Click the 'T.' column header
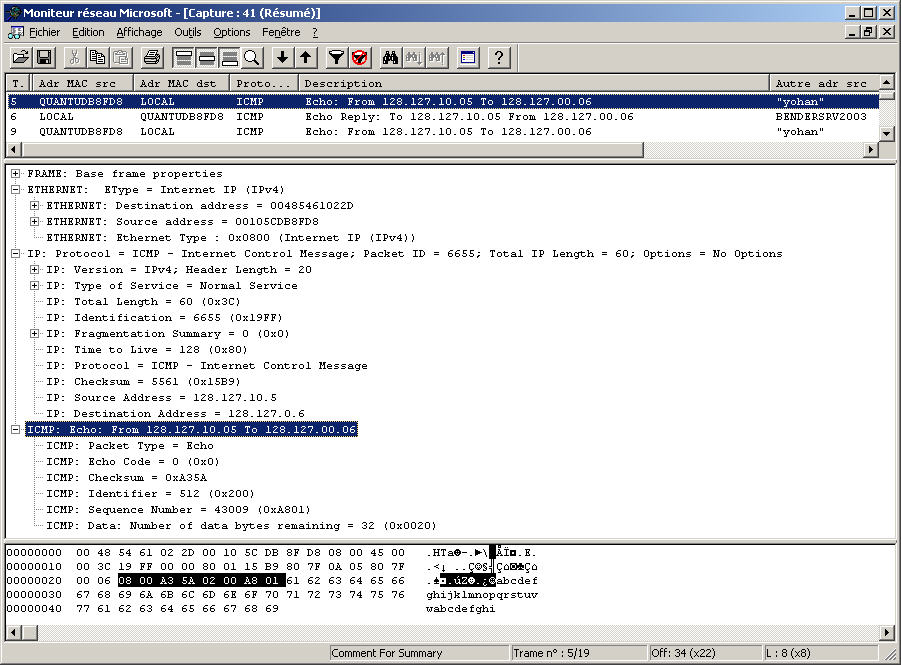 coord(19,83)
